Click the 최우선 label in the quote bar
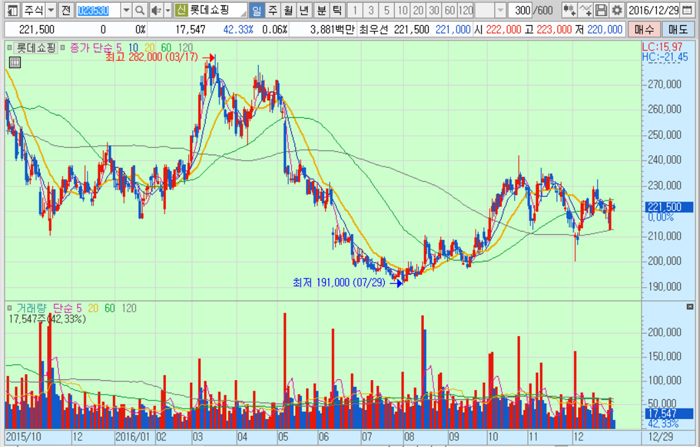Image resolution: width=700 pixels, height=447 pixels. point(375,30)
